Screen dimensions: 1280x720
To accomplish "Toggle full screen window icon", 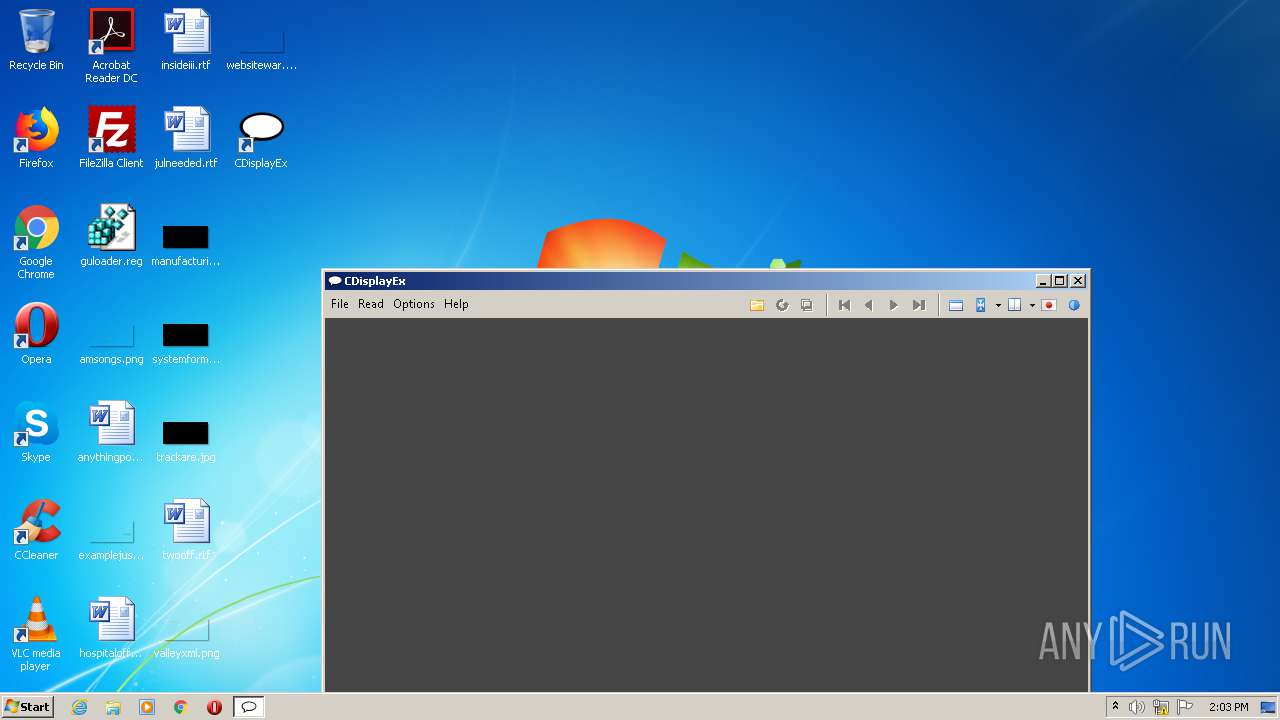I will pyautogui.click(x=956, y=305).
